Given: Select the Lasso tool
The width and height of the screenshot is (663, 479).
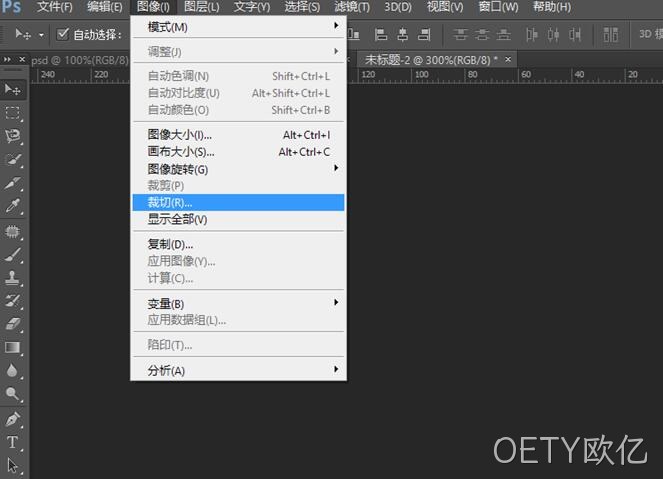Looking at the screenshot, I should [12, 136].
